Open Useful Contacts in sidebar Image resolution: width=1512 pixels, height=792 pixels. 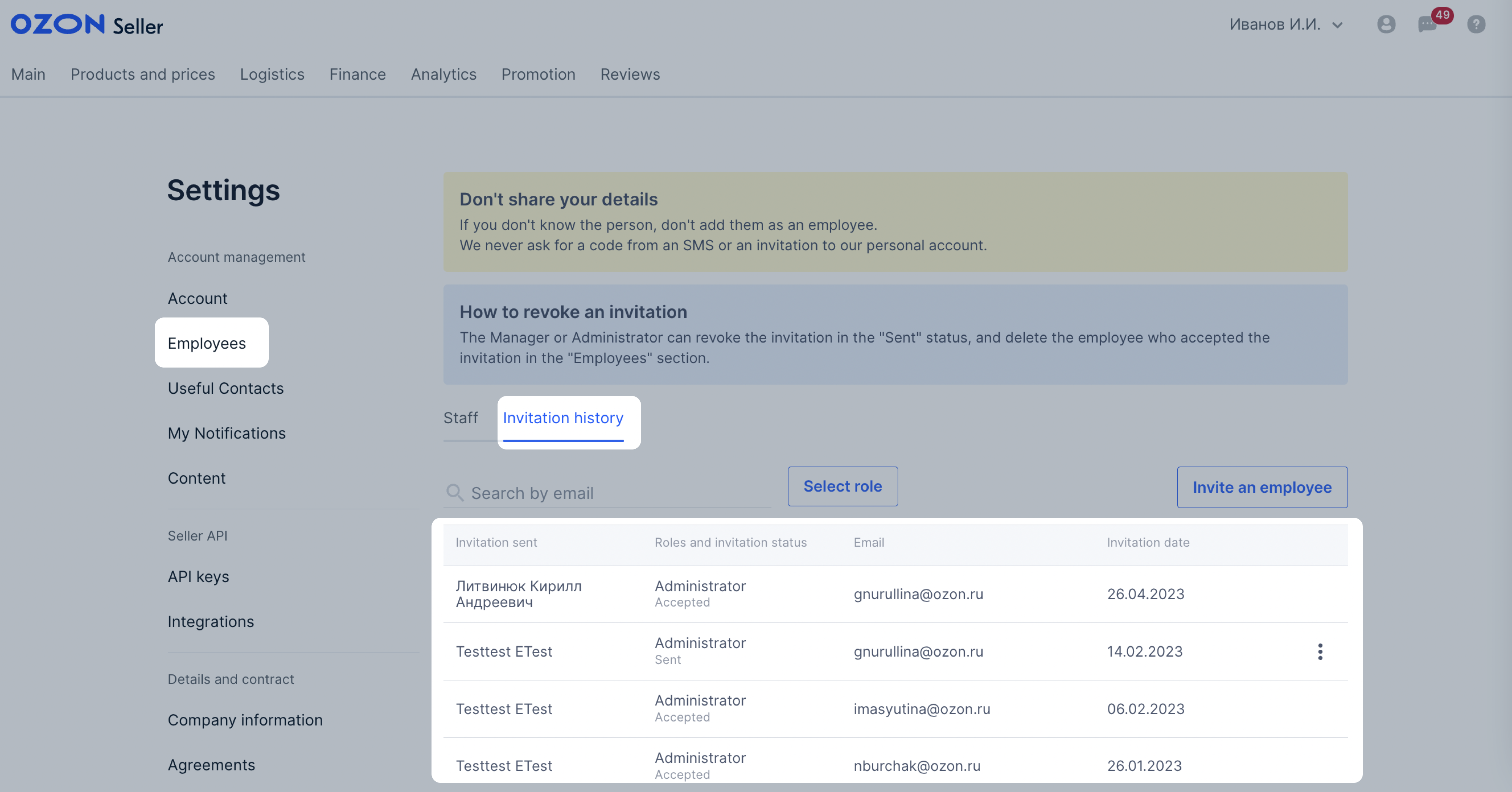pyautogui.click(x=225, y=388)
